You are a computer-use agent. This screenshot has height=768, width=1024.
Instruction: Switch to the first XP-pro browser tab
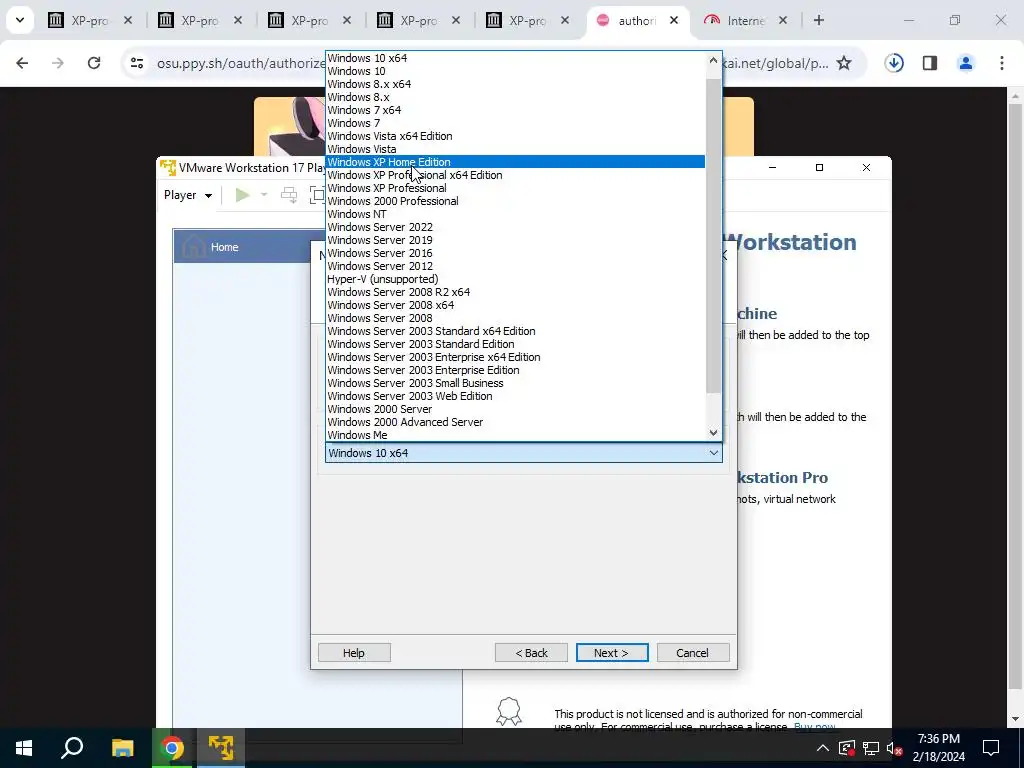coord(90,21)
